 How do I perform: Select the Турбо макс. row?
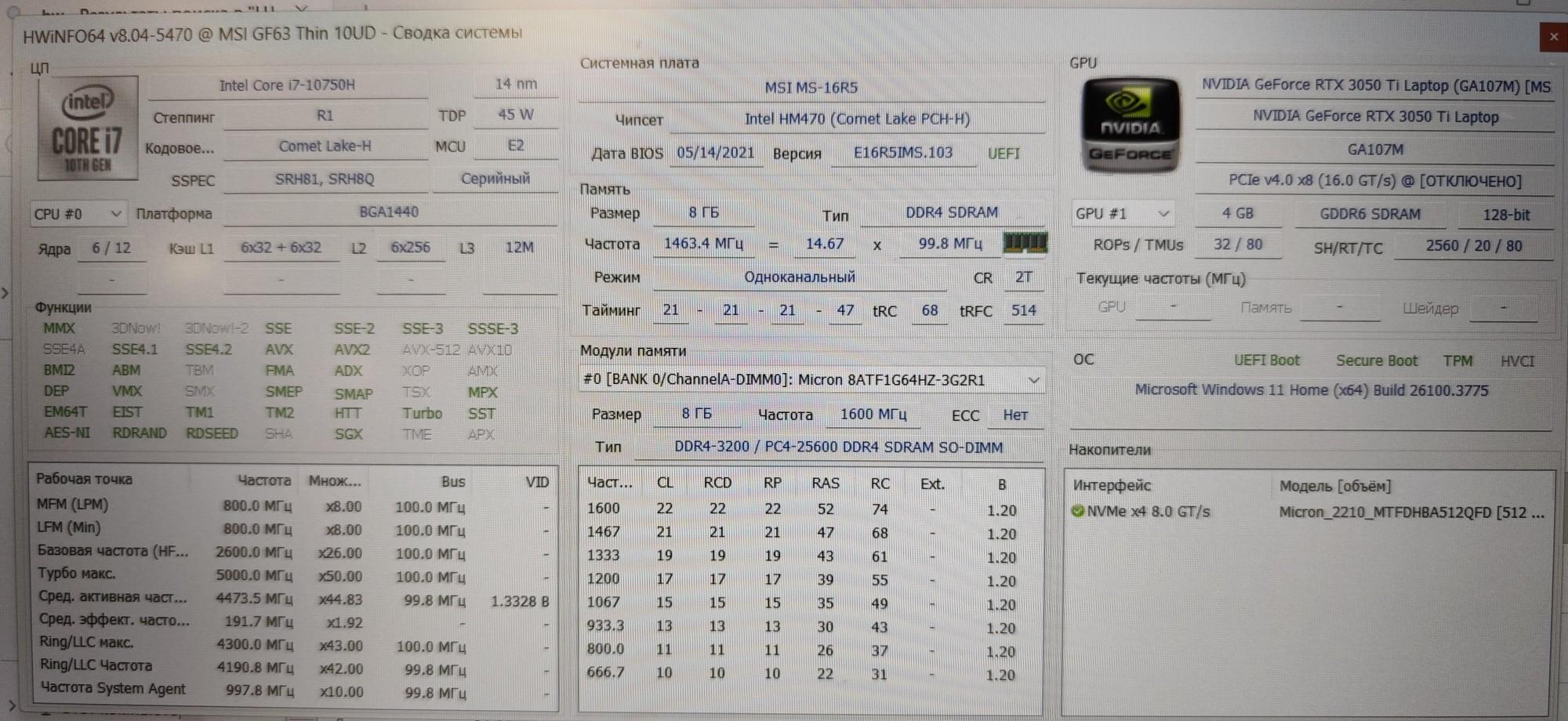[x=293, y=575]
